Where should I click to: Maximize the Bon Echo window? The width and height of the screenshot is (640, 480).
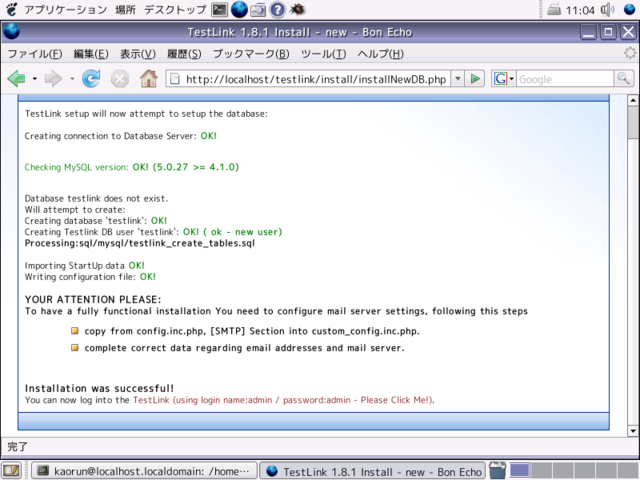[608, 32]
